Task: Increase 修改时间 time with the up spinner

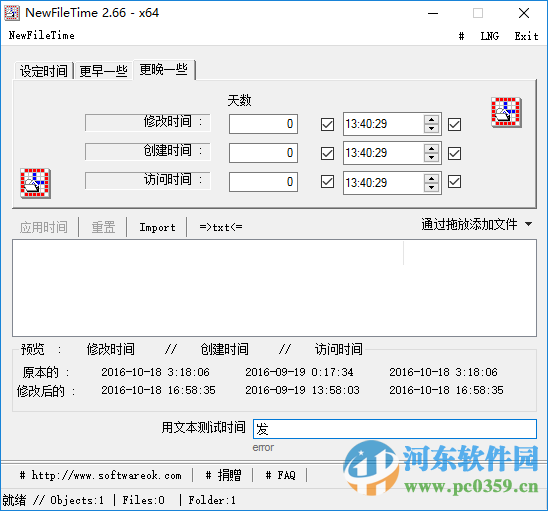Action: 432,120
